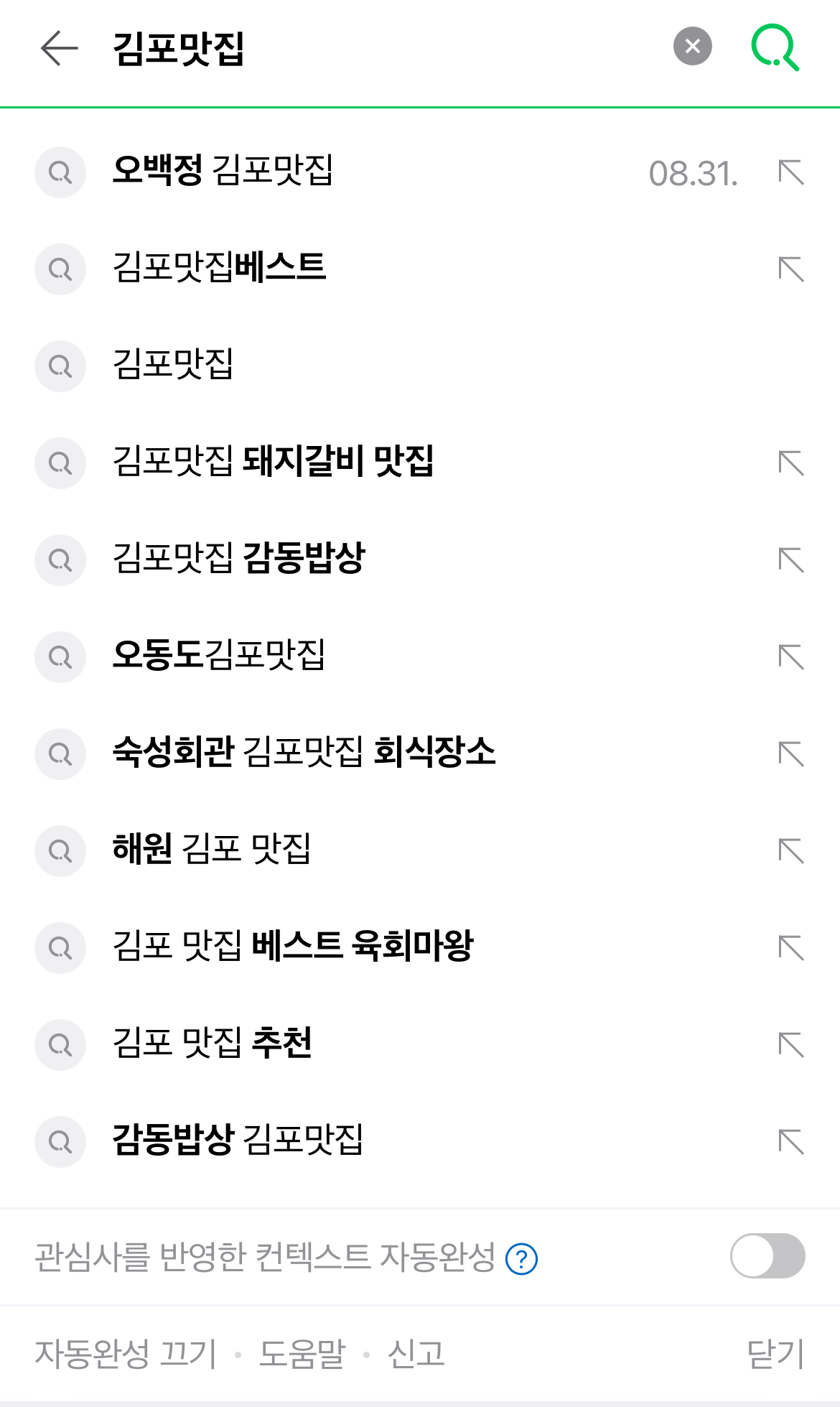Screen dimensions: 840x1407
Task: Clear the search text with X icon
Action: coord(692,47)
